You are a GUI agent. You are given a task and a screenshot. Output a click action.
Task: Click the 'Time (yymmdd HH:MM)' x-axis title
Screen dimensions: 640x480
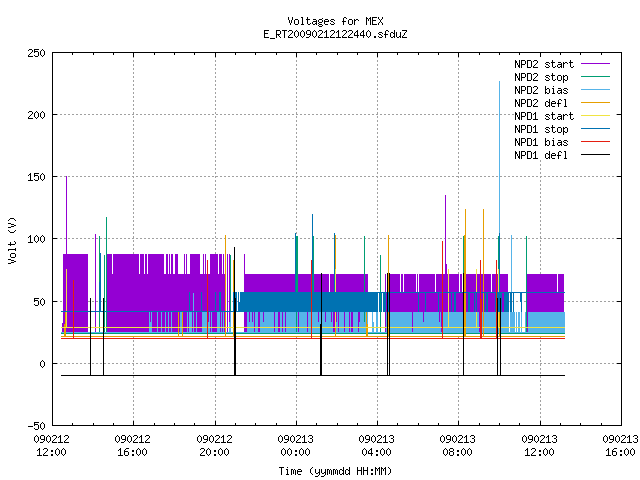(x=335, y=471)
